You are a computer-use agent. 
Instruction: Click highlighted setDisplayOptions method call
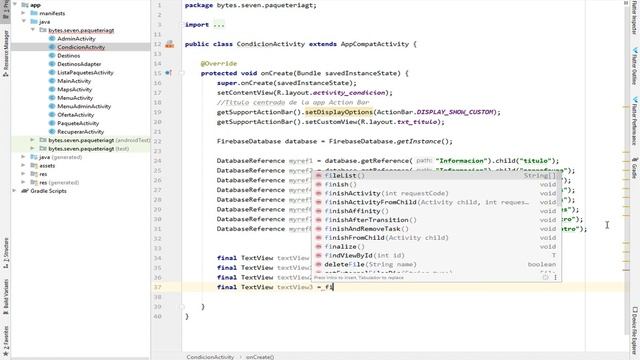pyautogui.click(x=339, y=112)
